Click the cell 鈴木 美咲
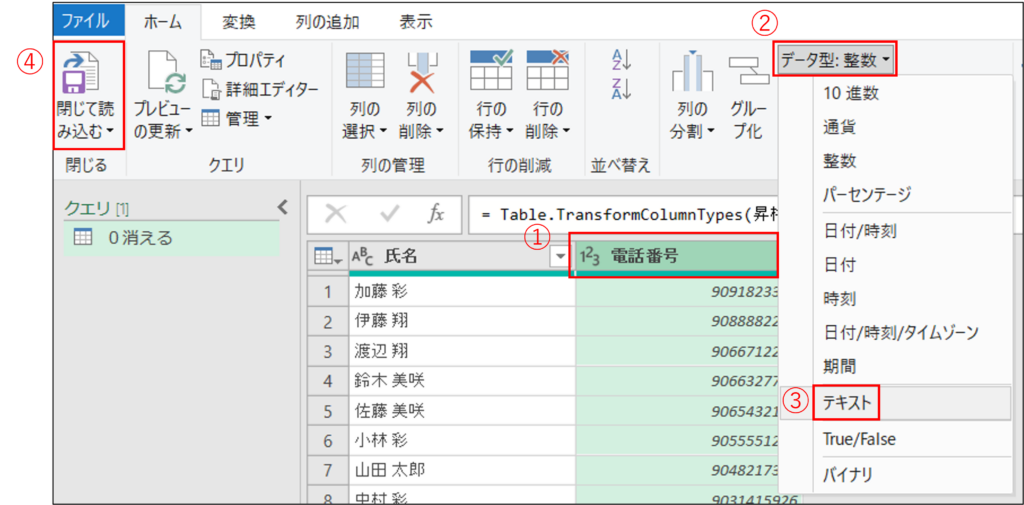Image resolution: width=1024 pixels, height=505 pixels. click(x=462, y=380)
